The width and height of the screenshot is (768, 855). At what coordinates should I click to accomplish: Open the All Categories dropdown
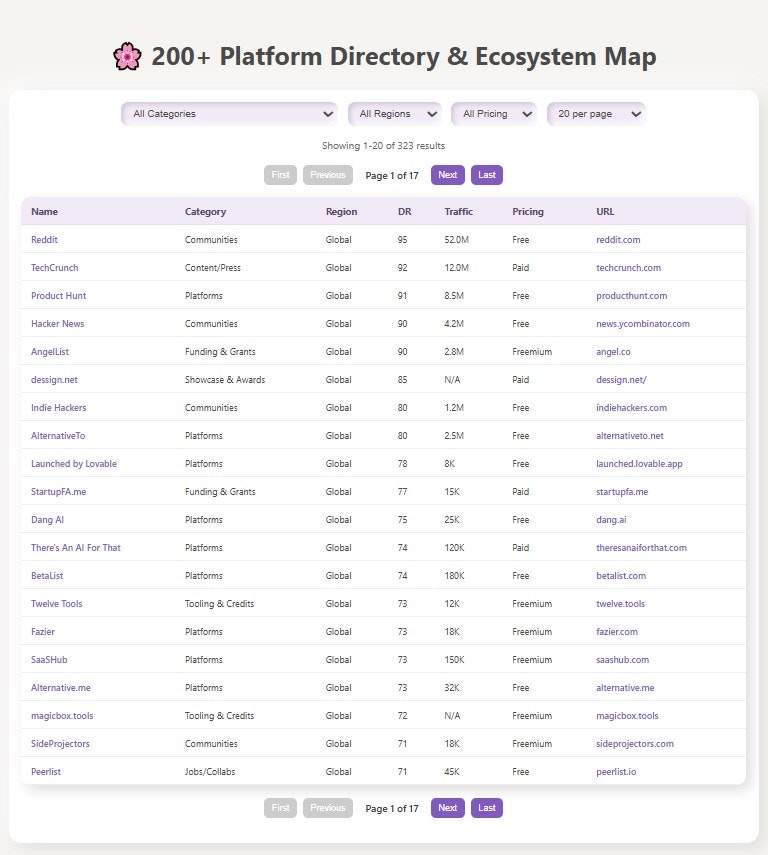[x=229, y=114]
